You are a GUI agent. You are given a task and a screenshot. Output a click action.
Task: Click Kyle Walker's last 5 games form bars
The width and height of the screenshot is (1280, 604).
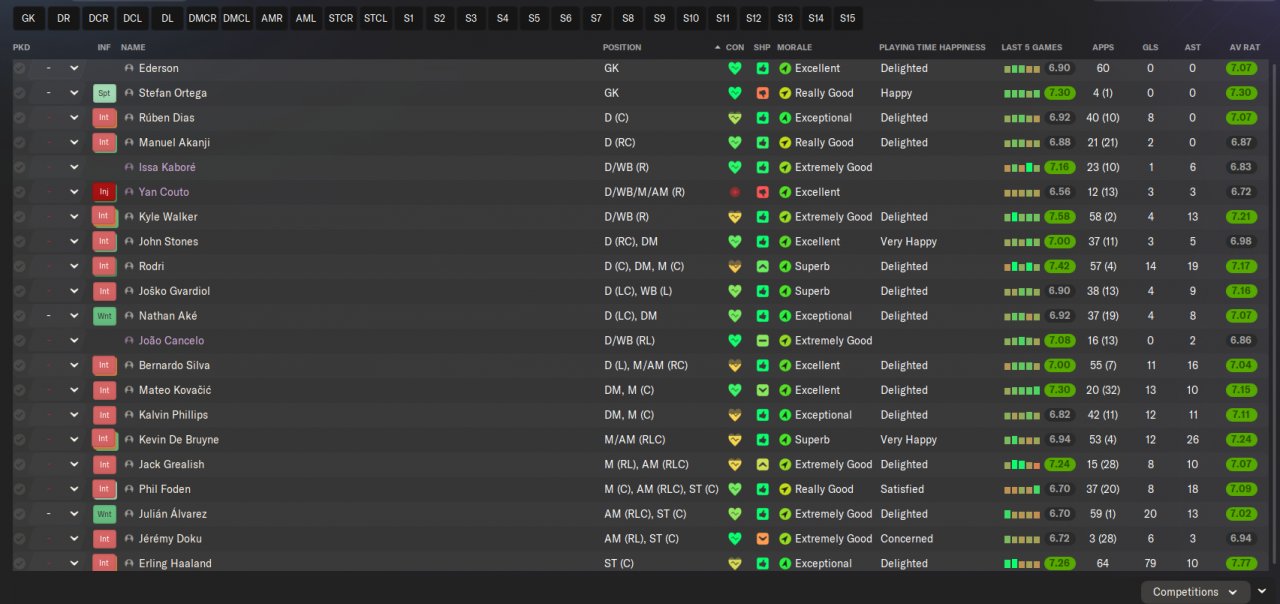click(x=1022, y=217)
